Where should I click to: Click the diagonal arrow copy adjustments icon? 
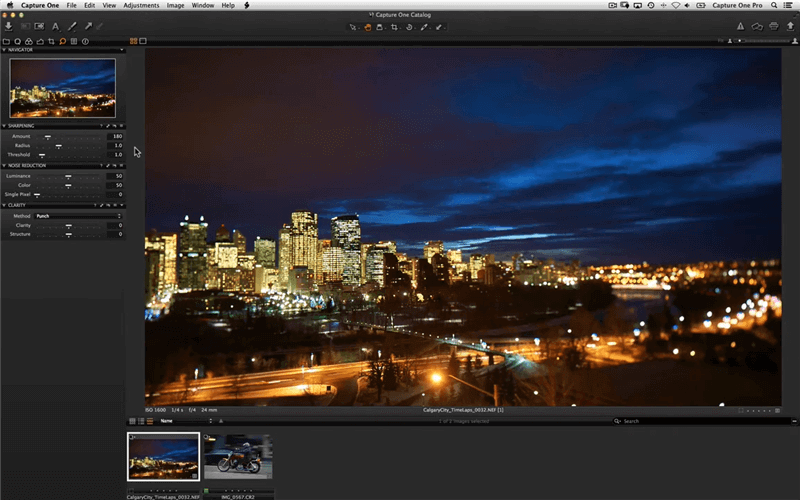[x=88, y=27]
